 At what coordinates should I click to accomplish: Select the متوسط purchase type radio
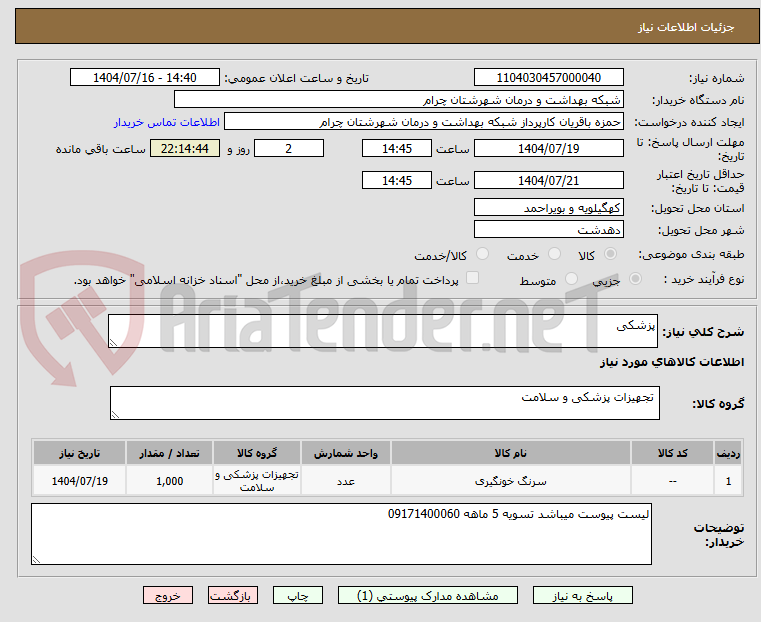coord(572,278)
